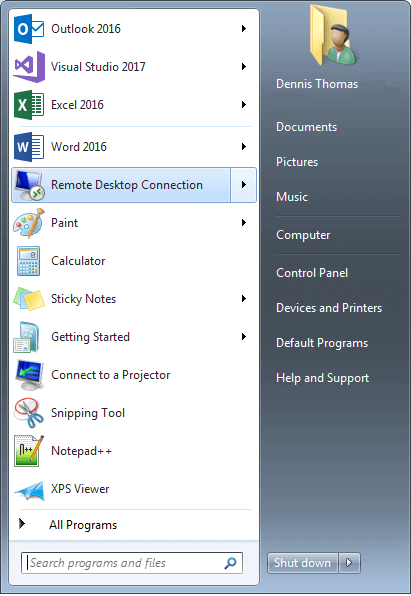This screenshot has width=411, height=596.
Task: Open Default Programs
Action: click(322, 343)
